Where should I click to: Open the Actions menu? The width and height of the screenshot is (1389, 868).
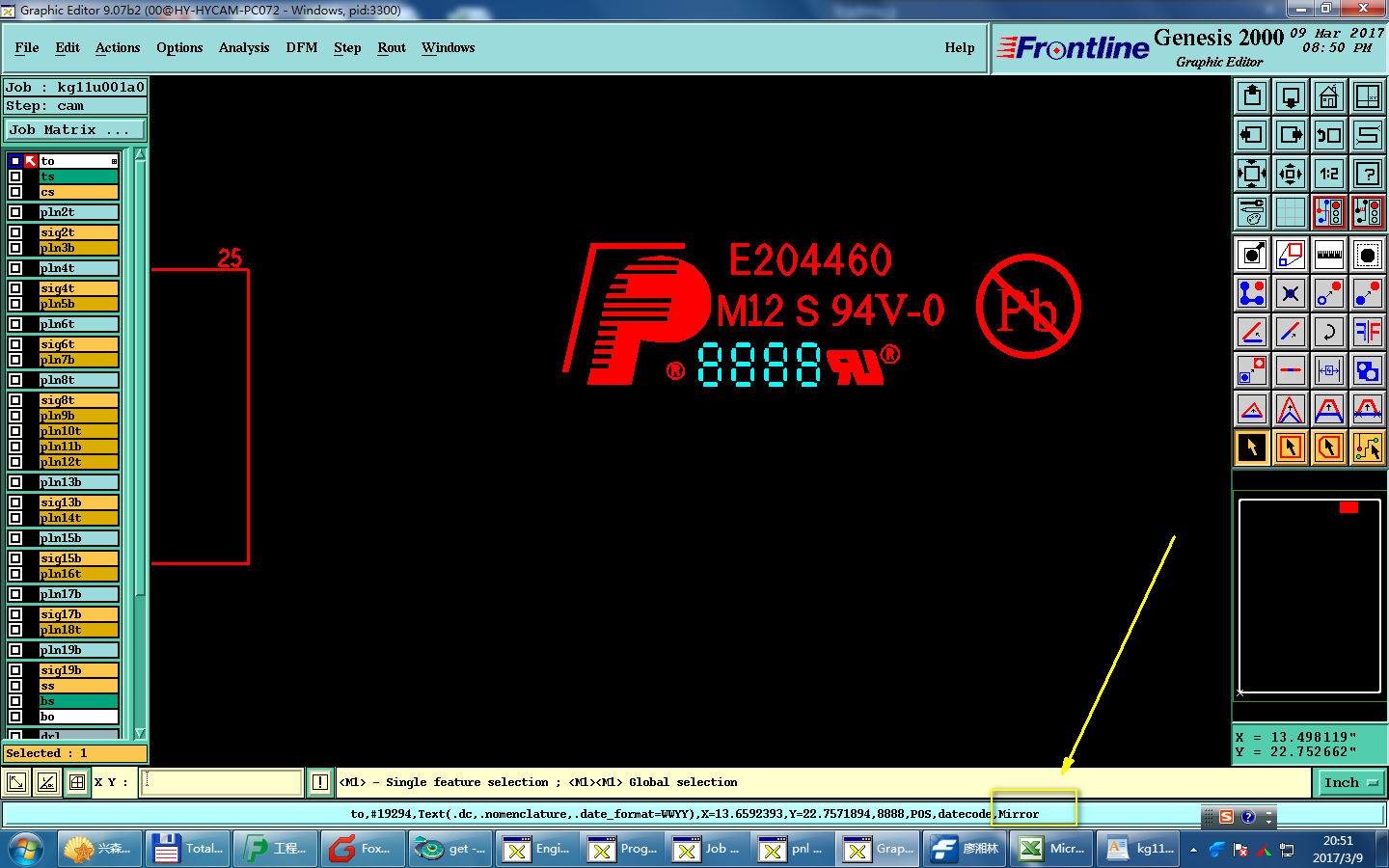coord(118,47)
